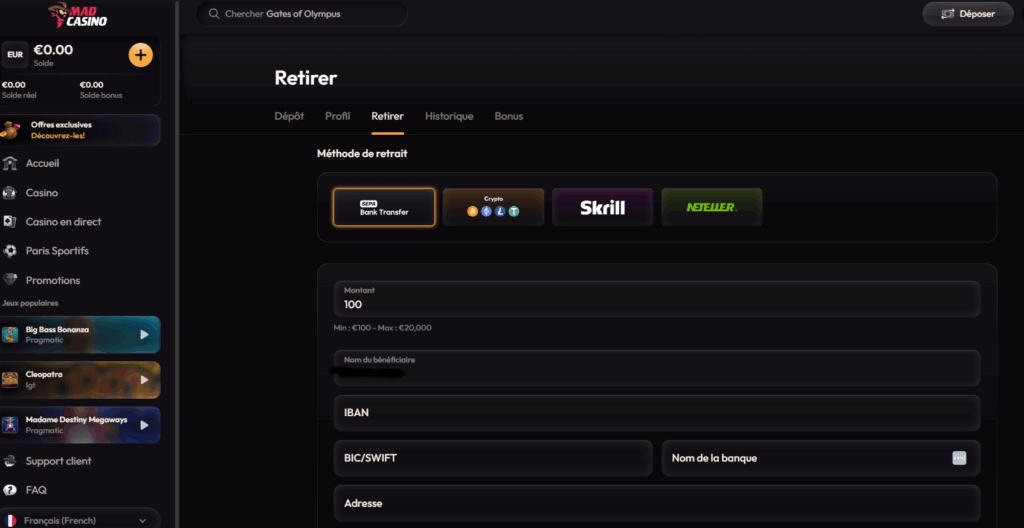
Task: Select Skrill withdrawal method
Action: (x=602, y=207)
